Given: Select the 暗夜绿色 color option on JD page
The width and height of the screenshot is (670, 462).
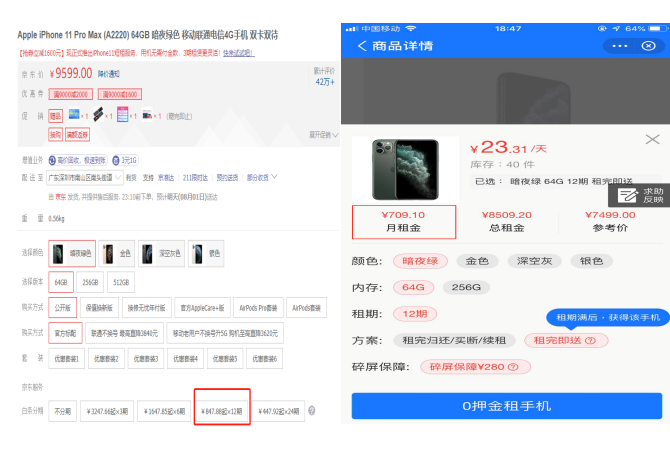Looking at the screenshot, I should [x=72, y=253].
